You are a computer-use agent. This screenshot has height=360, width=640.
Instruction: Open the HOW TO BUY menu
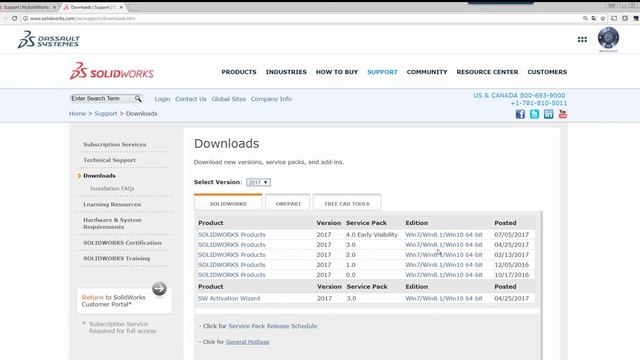[337, 72]
